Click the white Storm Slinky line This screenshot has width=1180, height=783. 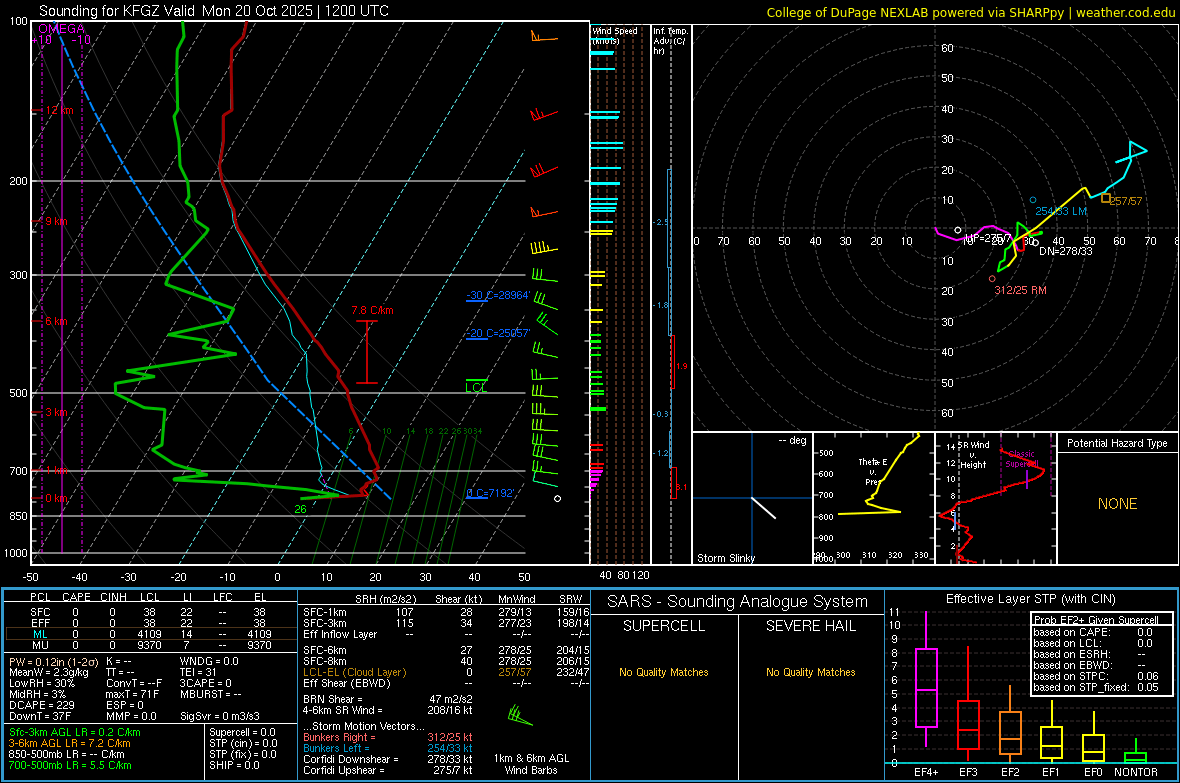(763, 507)
